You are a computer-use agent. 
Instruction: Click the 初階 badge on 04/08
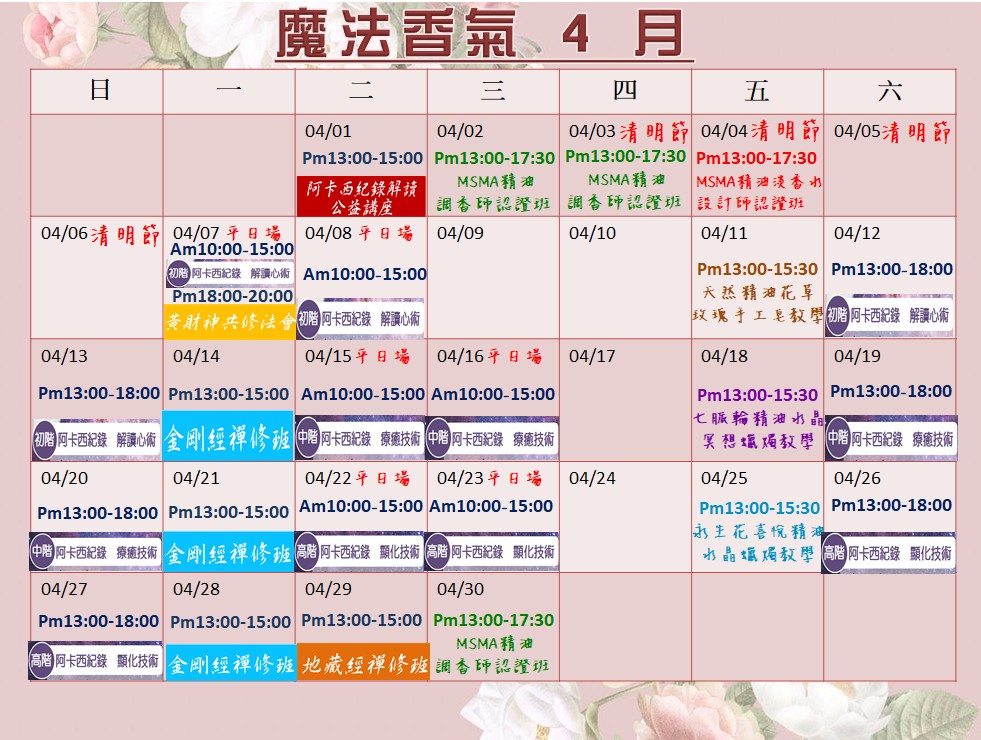click(309, 318)
